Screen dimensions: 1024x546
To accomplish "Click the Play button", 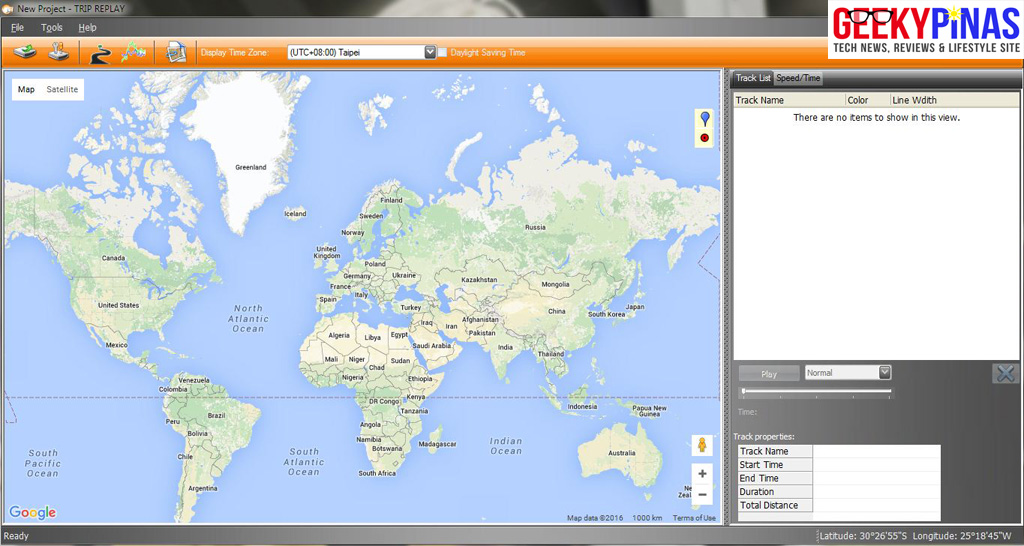I will (x=769, y=374).
